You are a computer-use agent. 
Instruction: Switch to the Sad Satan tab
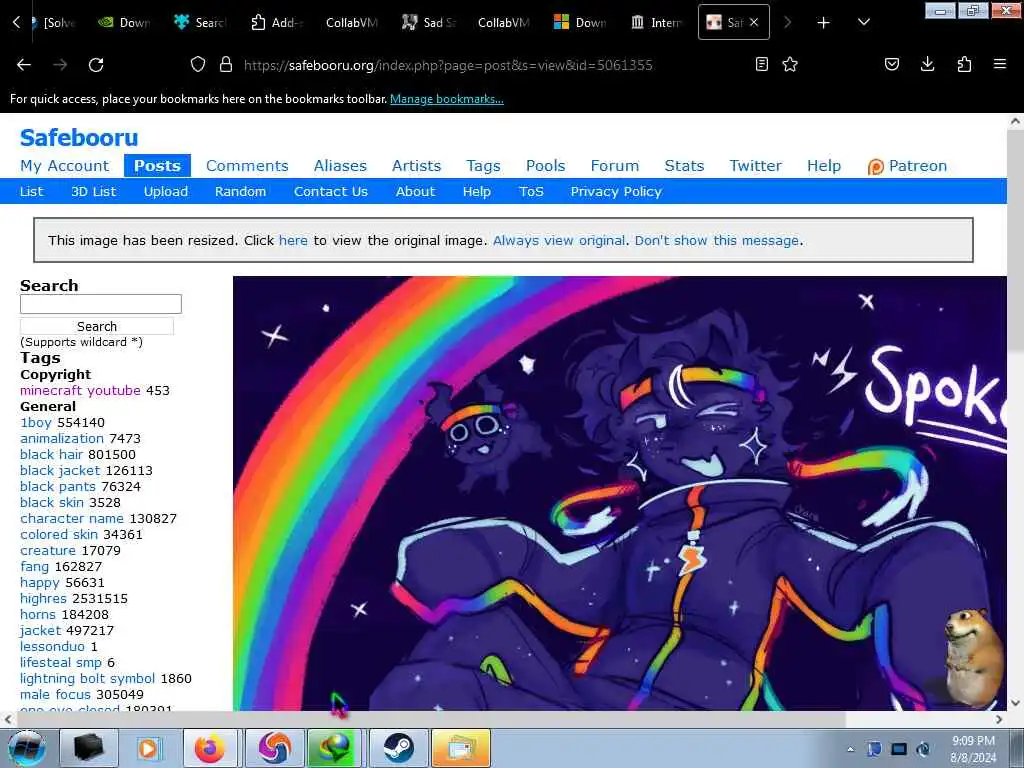point(428,22)
